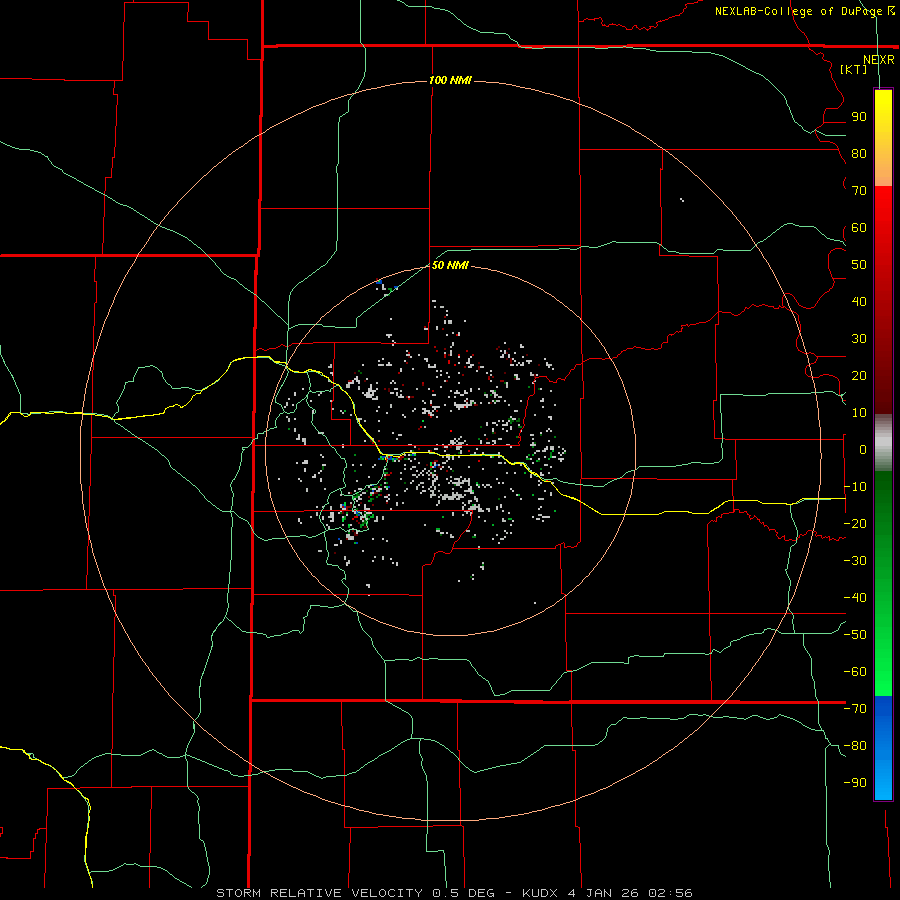Click the positive 90 value on velocity scale
The width and height of the screenshot is (900, 900).
coord(859,117)
